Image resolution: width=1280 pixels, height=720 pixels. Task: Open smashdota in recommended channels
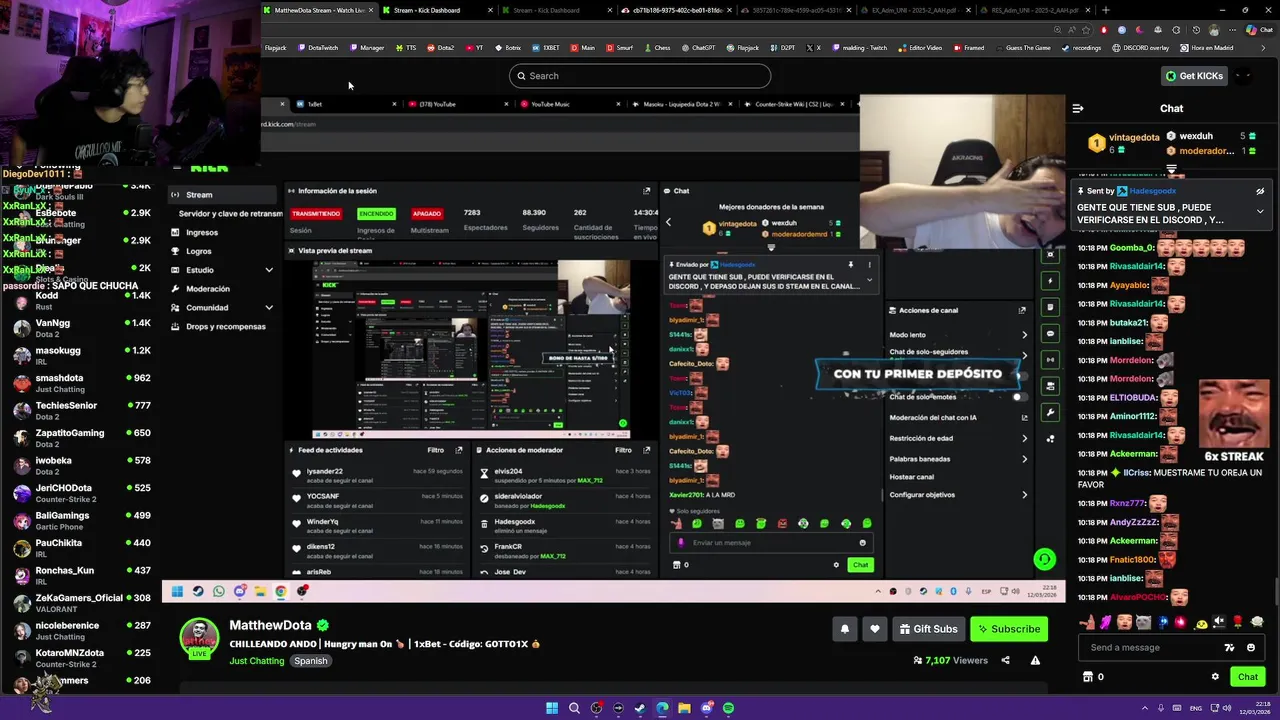[84, 383]
